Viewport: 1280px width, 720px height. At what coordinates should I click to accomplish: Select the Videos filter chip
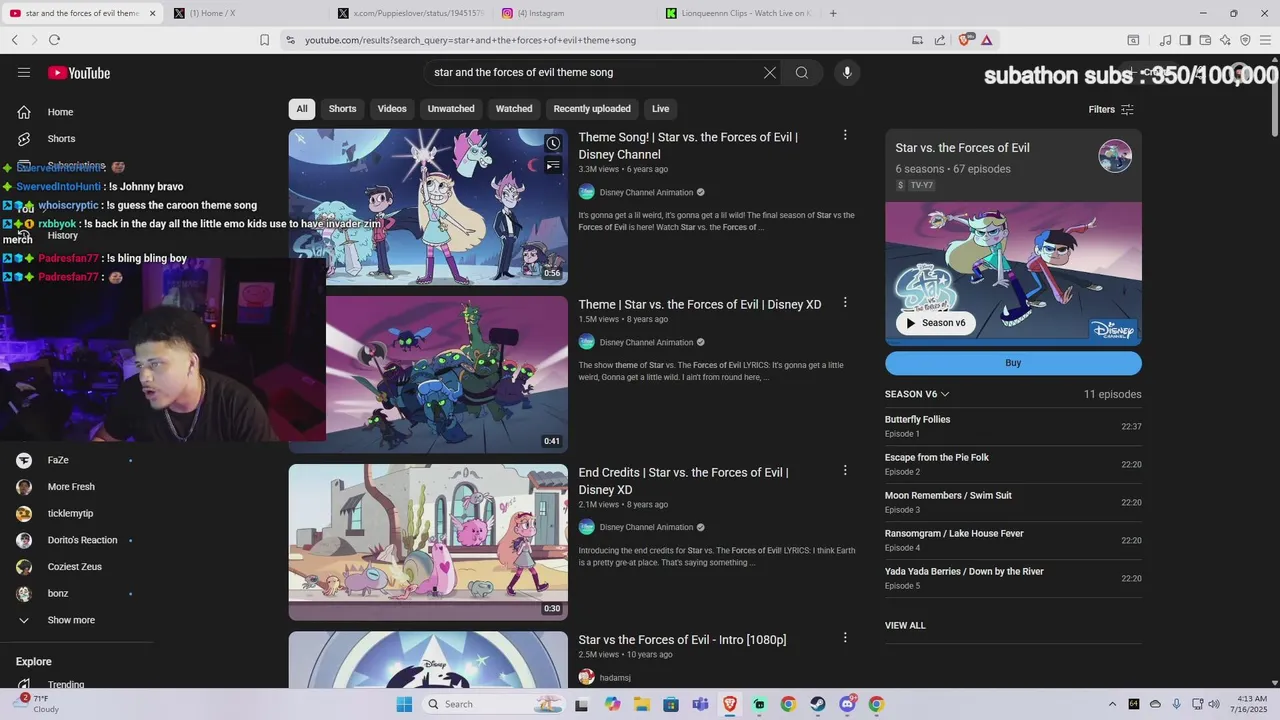point(392,109)
